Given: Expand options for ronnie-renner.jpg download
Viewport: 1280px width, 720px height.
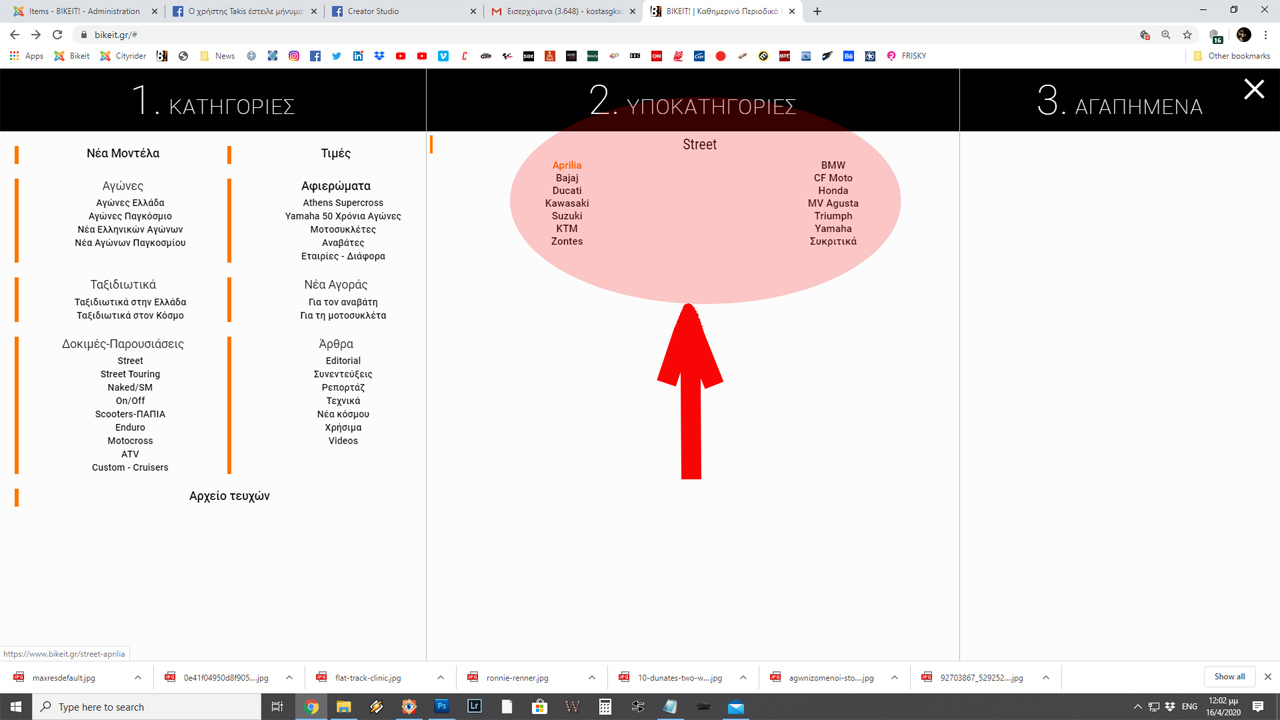Looking at the screenshot, I should coord(592,677).
